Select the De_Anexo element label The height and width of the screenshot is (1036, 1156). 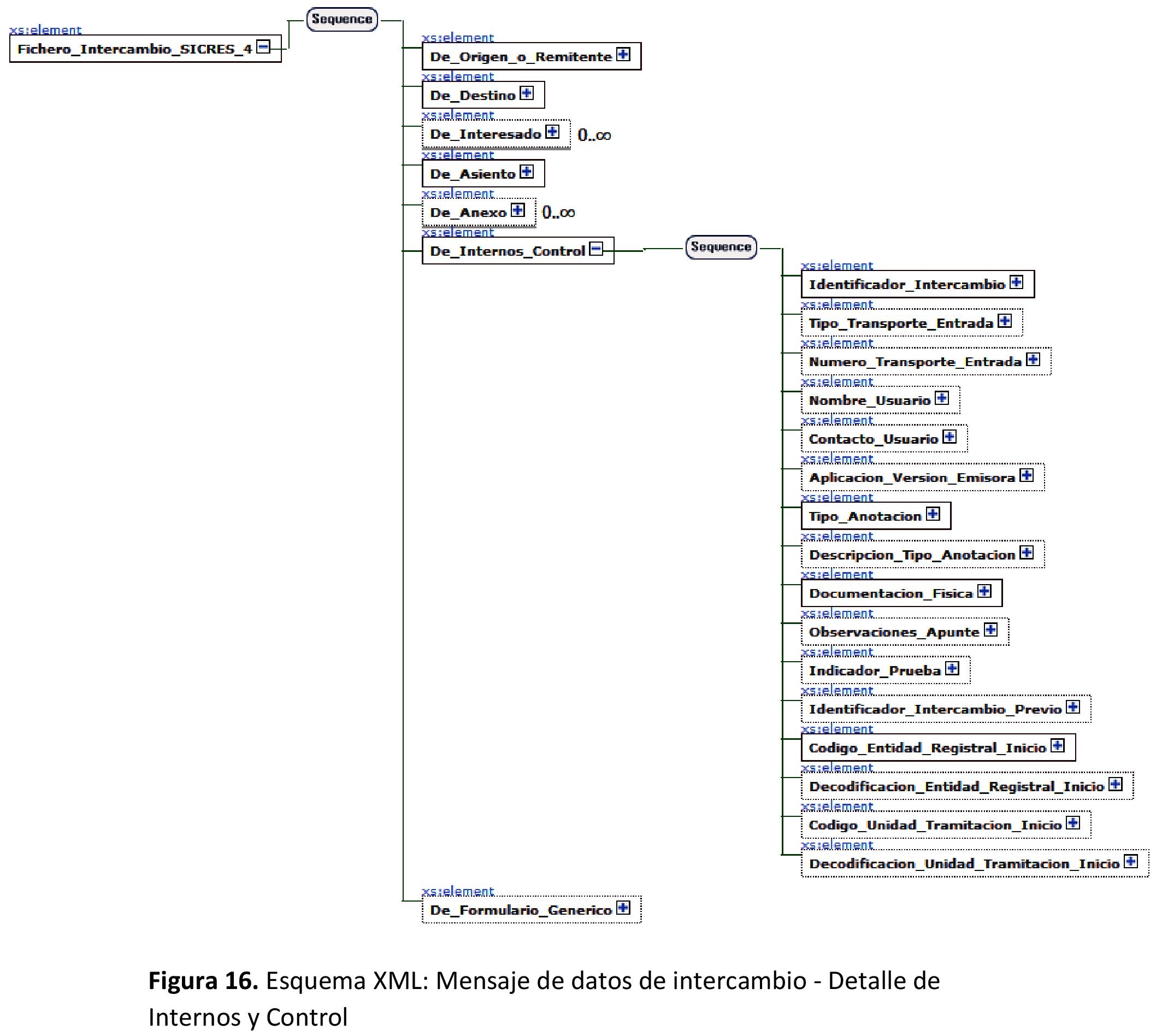(468, 213)
